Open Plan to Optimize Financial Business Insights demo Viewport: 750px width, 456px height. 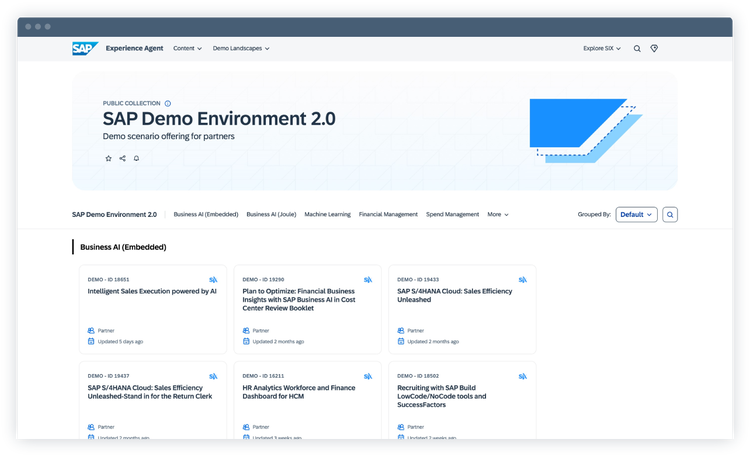point(299,300)
